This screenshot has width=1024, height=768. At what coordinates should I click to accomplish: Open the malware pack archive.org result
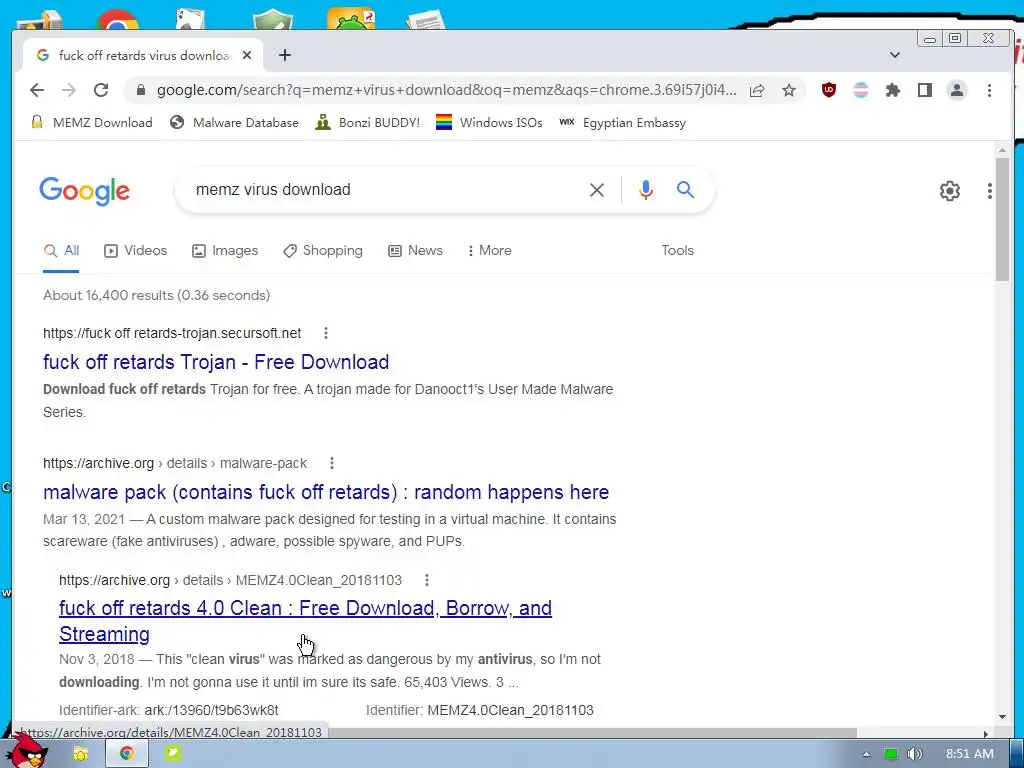click(326, 492)
